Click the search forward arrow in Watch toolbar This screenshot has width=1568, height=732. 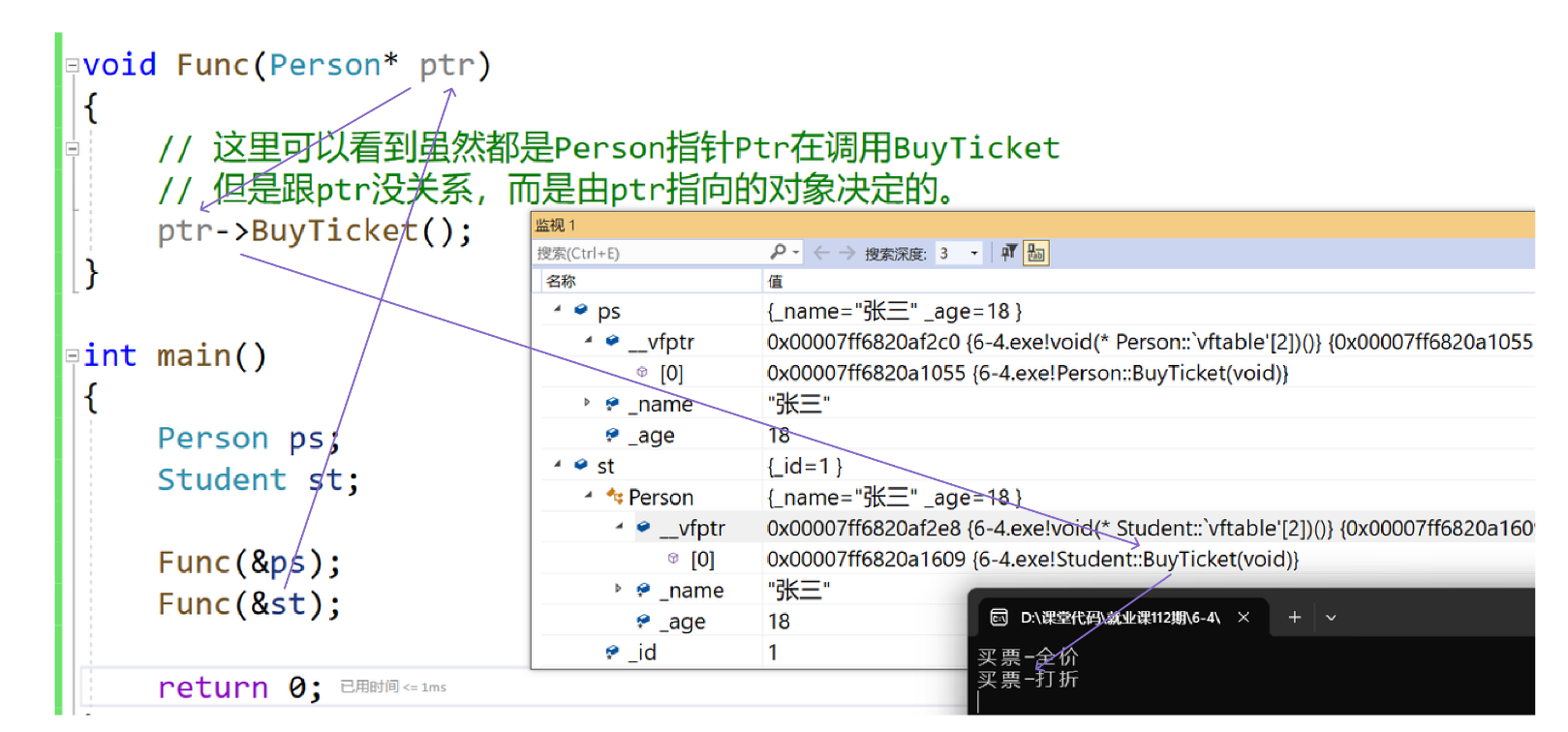[x=847, y=253]
